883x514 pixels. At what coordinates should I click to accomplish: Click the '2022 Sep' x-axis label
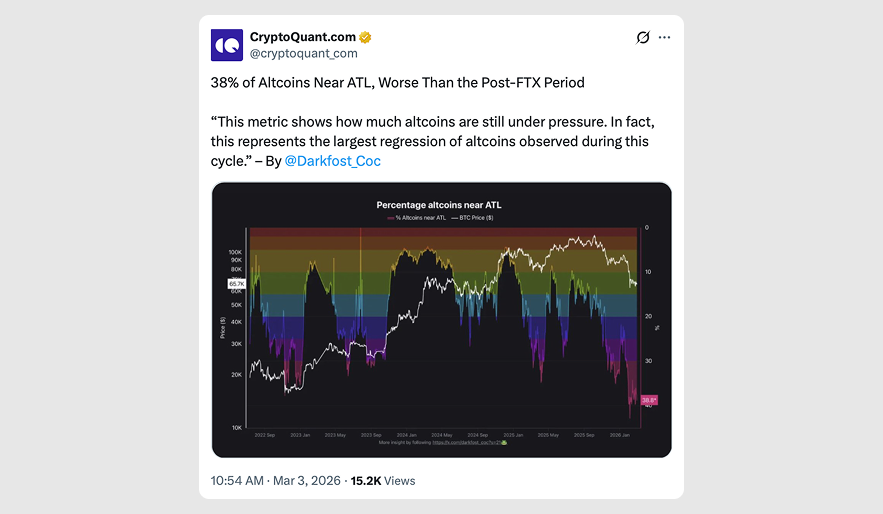264,435
